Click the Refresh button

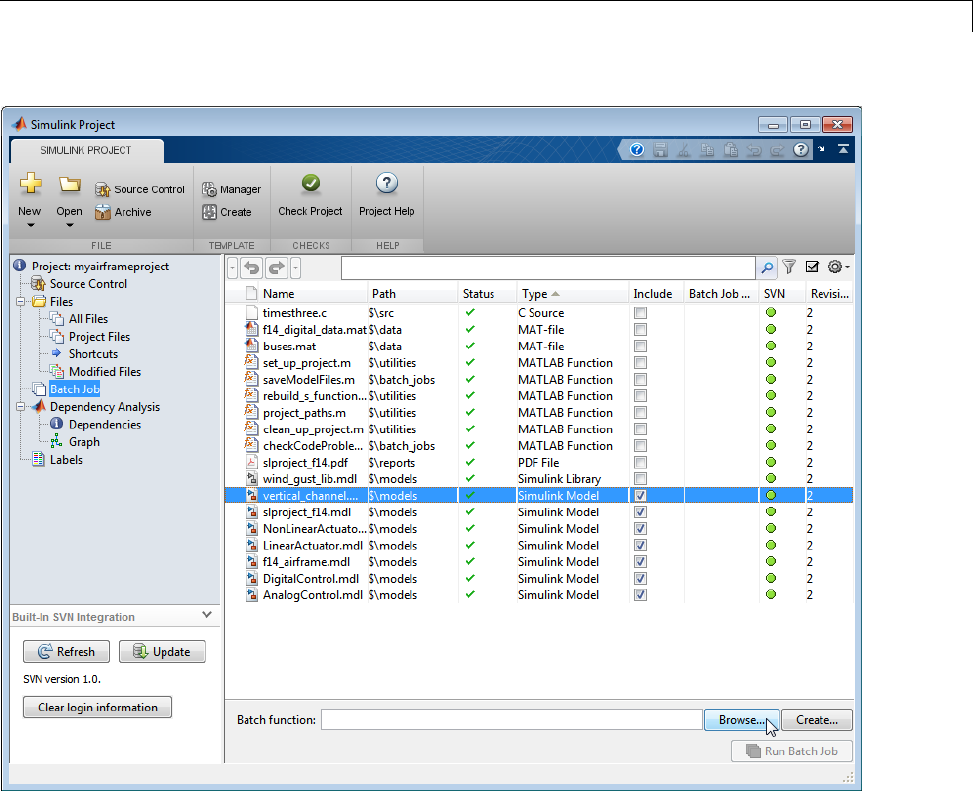tap(66, 651)
